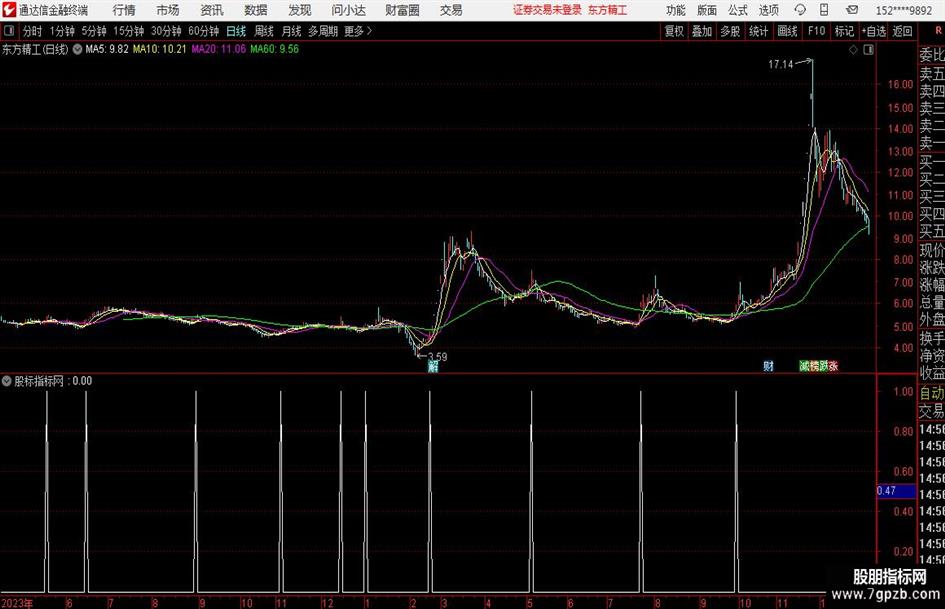Switch to 60分钟 period tab

[x=204, y=31]
